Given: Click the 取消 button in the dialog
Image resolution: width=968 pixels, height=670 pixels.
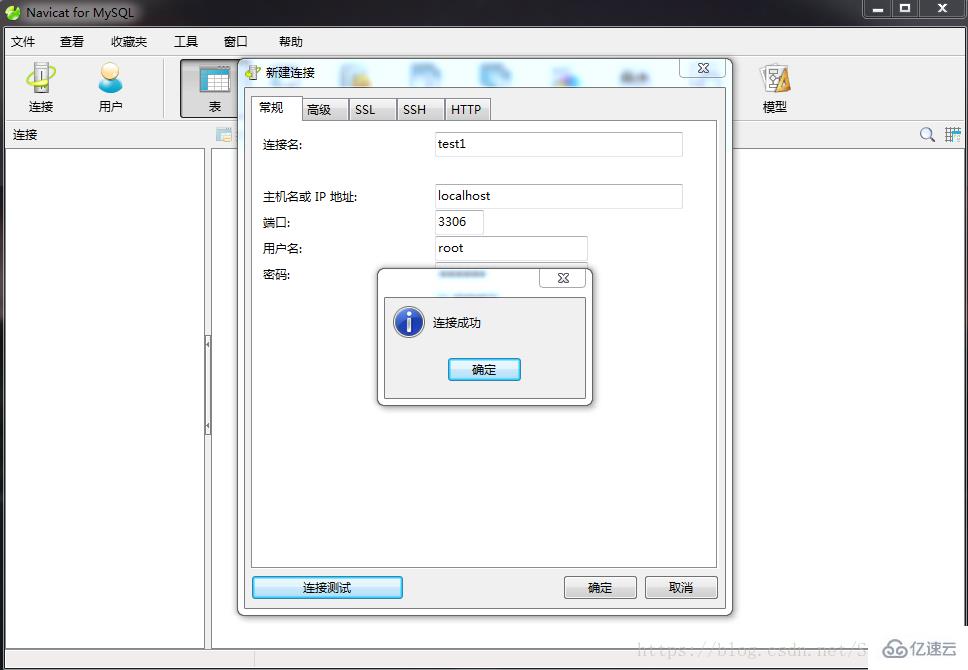Looking at the screenshot, I should pyautogui.click(x=681, y=587).
